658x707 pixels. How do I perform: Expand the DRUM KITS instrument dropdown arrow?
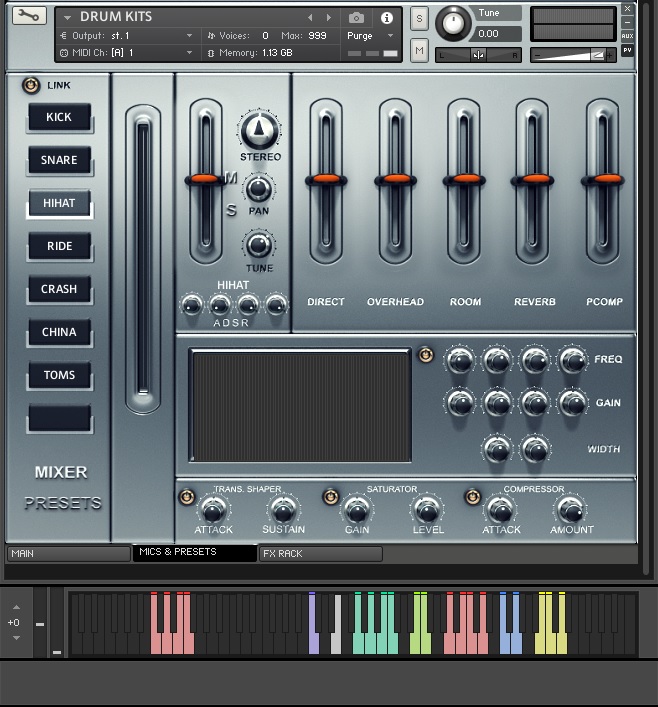pyautogui.click(x=68, y=18)
